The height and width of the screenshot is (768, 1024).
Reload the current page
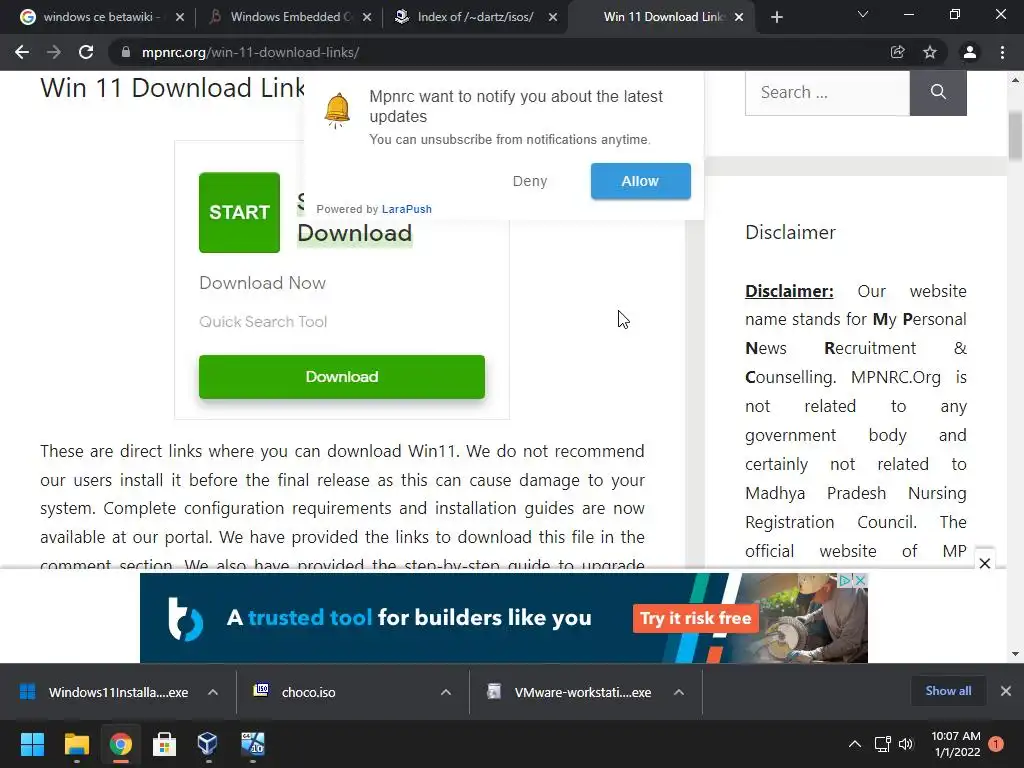(86, 52)
